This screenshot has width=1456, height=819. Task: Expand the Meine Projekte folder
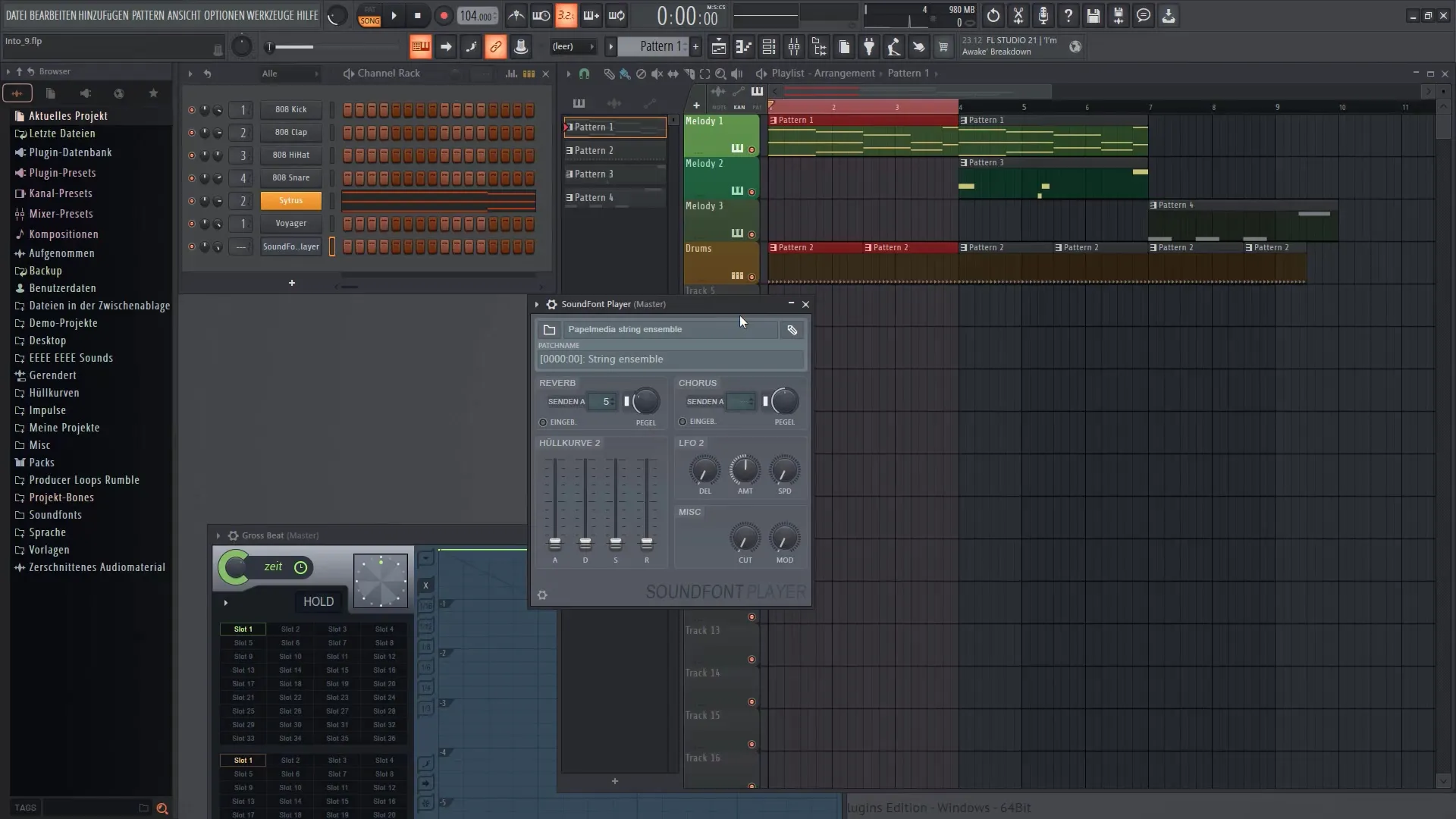pos(64,427)
